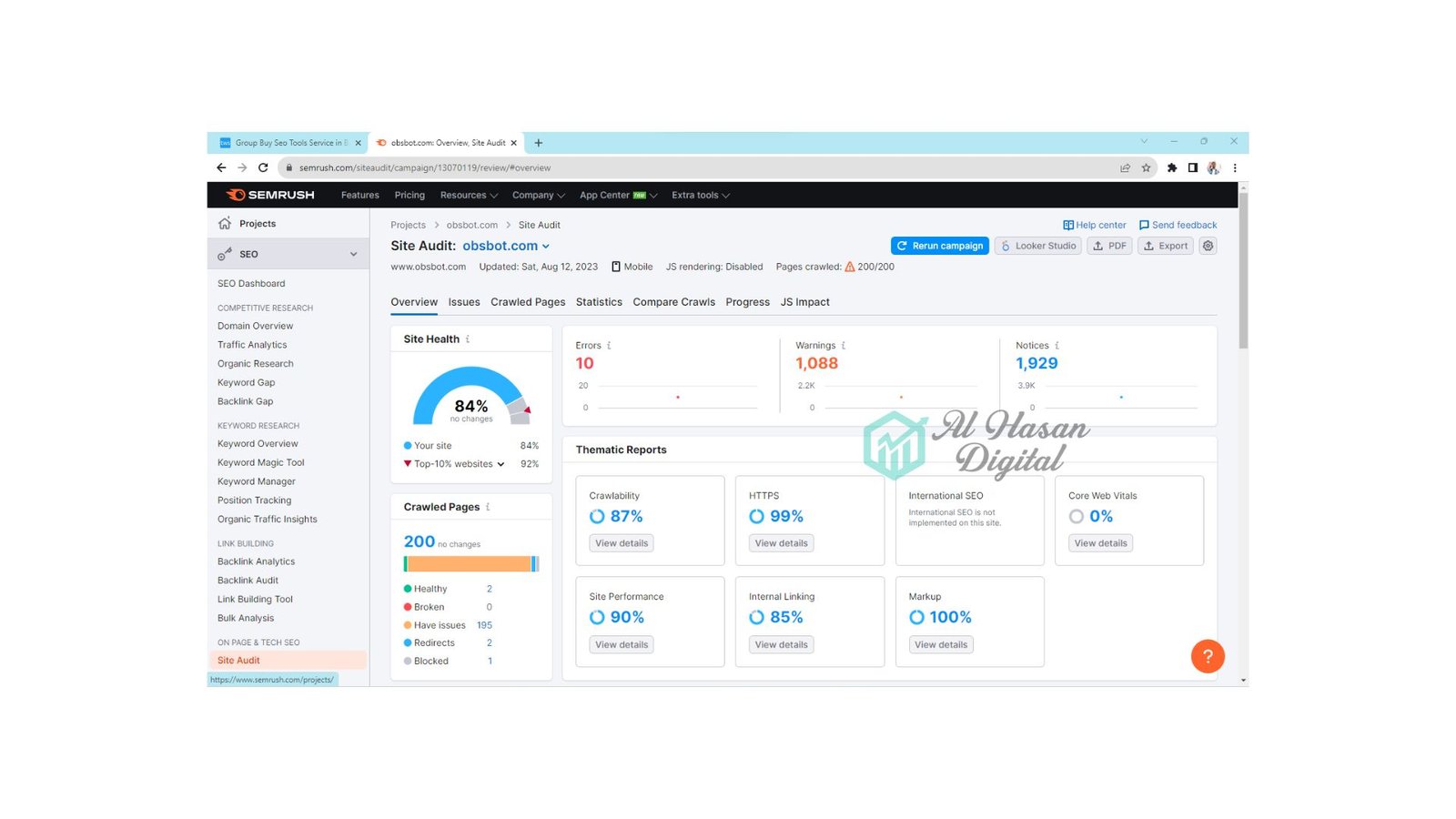1456x819 pixels.
Task: Open the Pricing menu item
Action: point(409,195)
